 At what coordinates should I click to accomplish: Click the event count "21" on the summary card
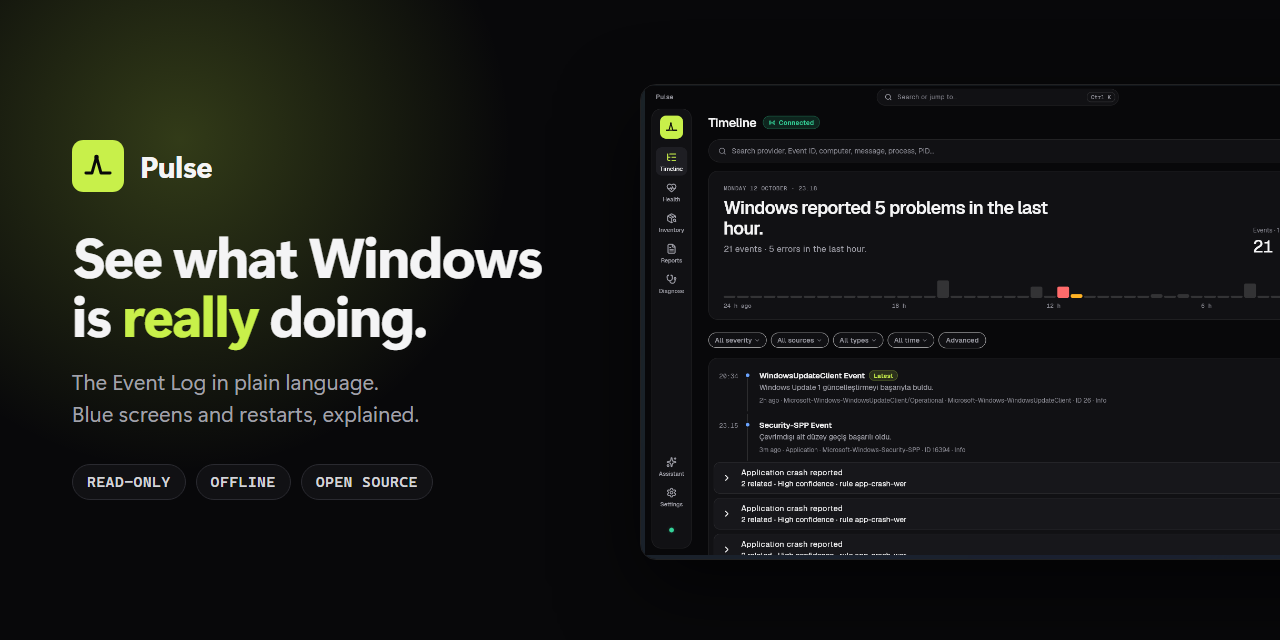[x=1263, y=246]
